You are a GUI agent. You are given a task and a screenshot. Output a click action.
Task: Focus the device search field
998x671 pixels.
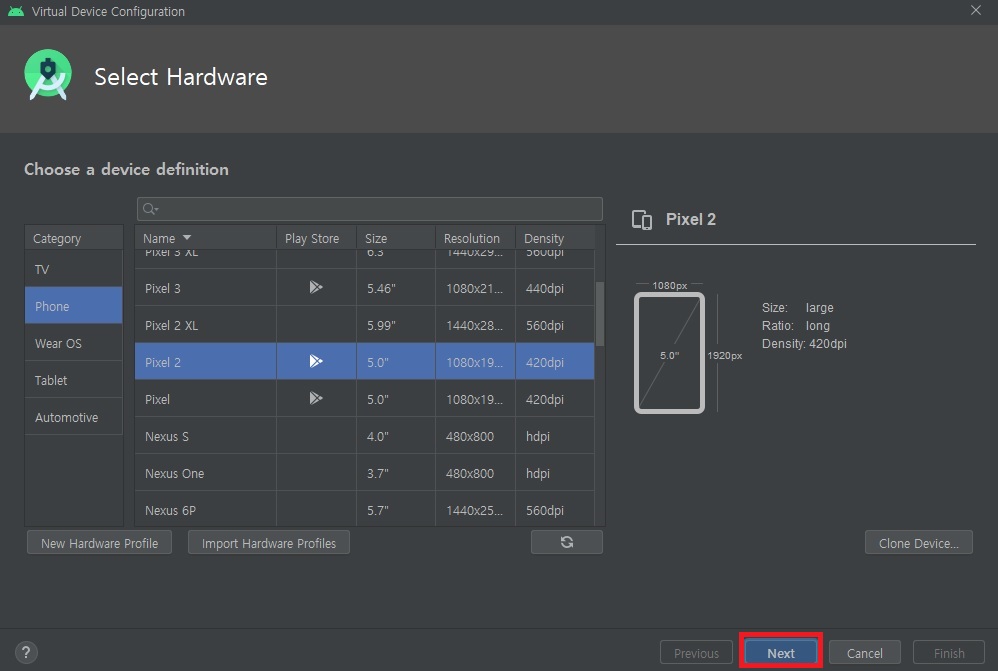click(x=370, y=209)
